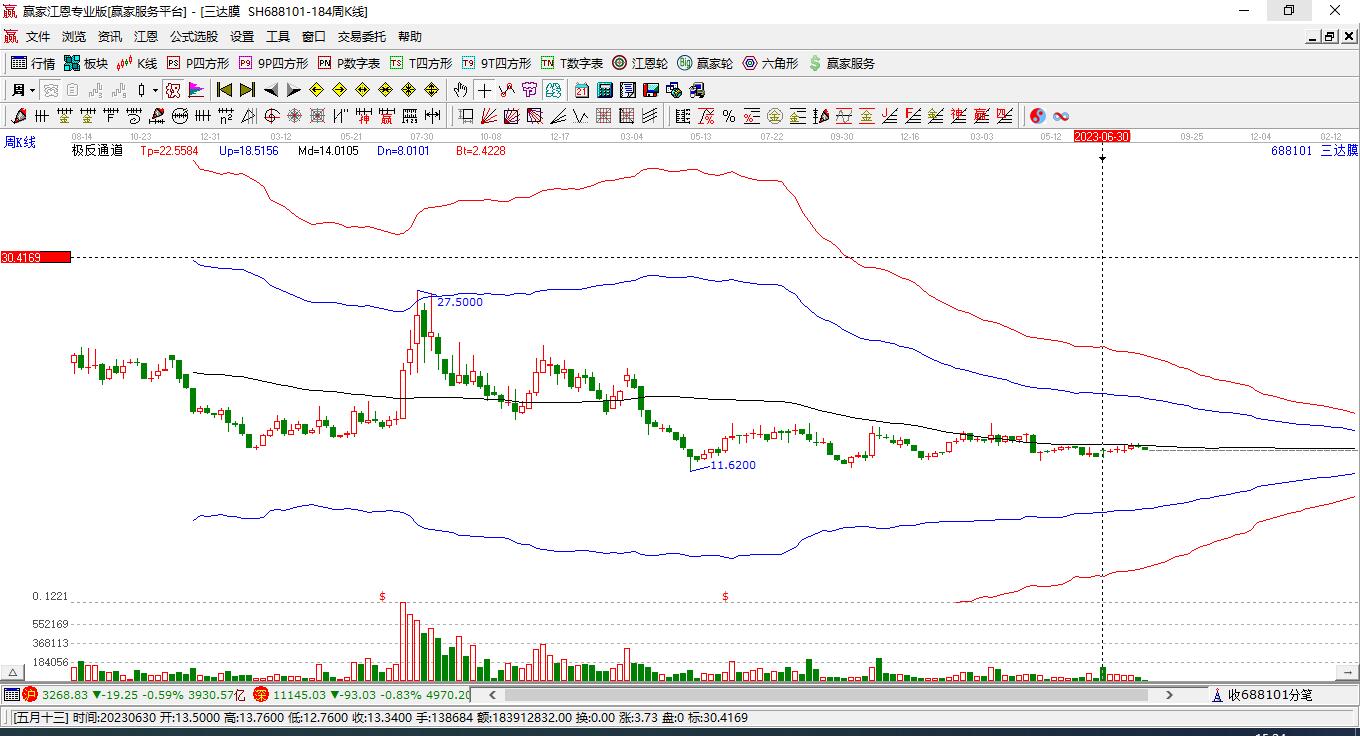Open the 9T四方形 tool
This screenshot has height=736, width=1360.
(496, 63)
